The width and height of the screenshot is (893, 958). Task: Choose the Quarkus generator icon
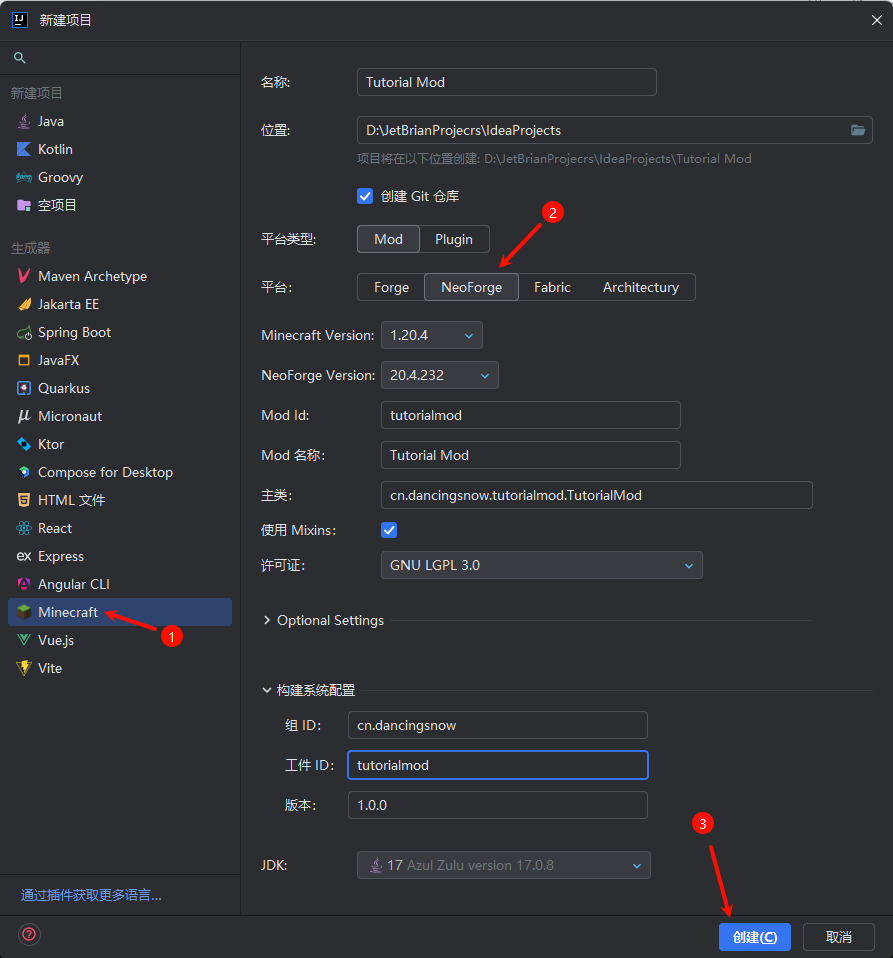(x=24, y=388)
